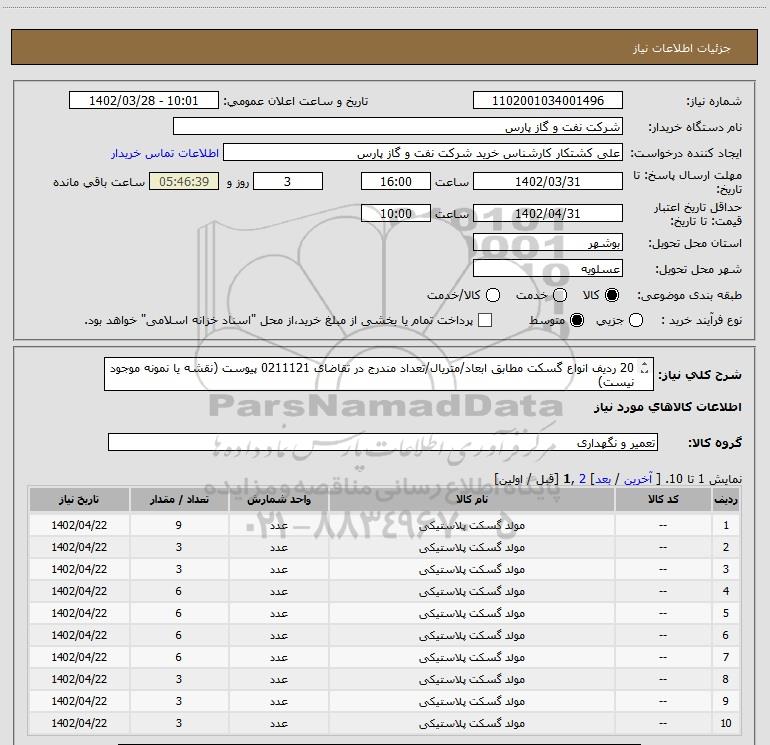Click the need date in row 2
This screenshot has height=745, width=770.
click(x=79, y=547)
